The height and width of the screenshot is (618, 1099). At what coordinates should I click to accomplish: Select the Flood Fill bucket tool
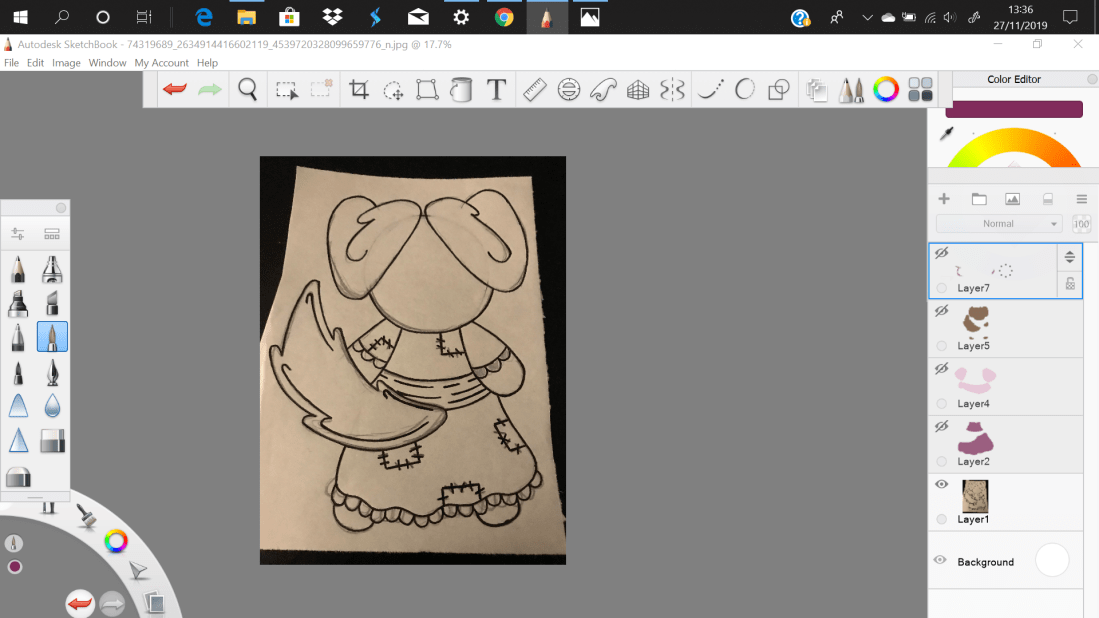click(x=461, y=90)
